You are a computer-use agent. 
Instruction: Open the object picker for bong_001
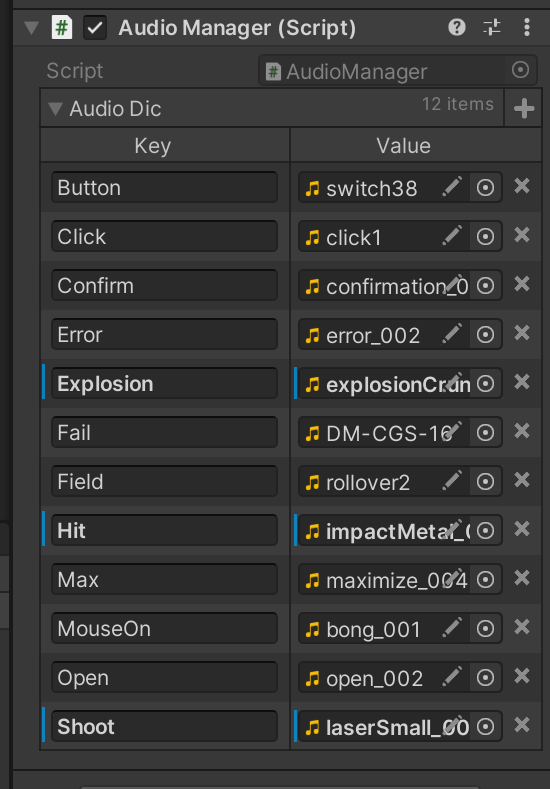486,629
